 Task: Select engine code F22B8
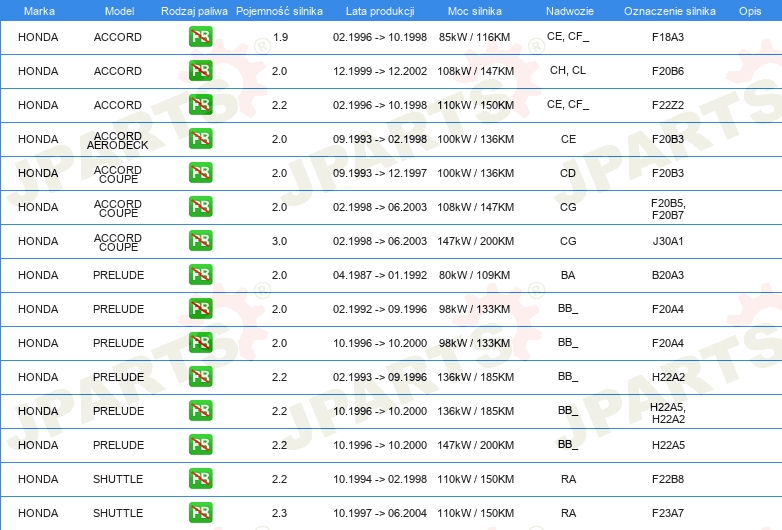[x=668, y=479]
